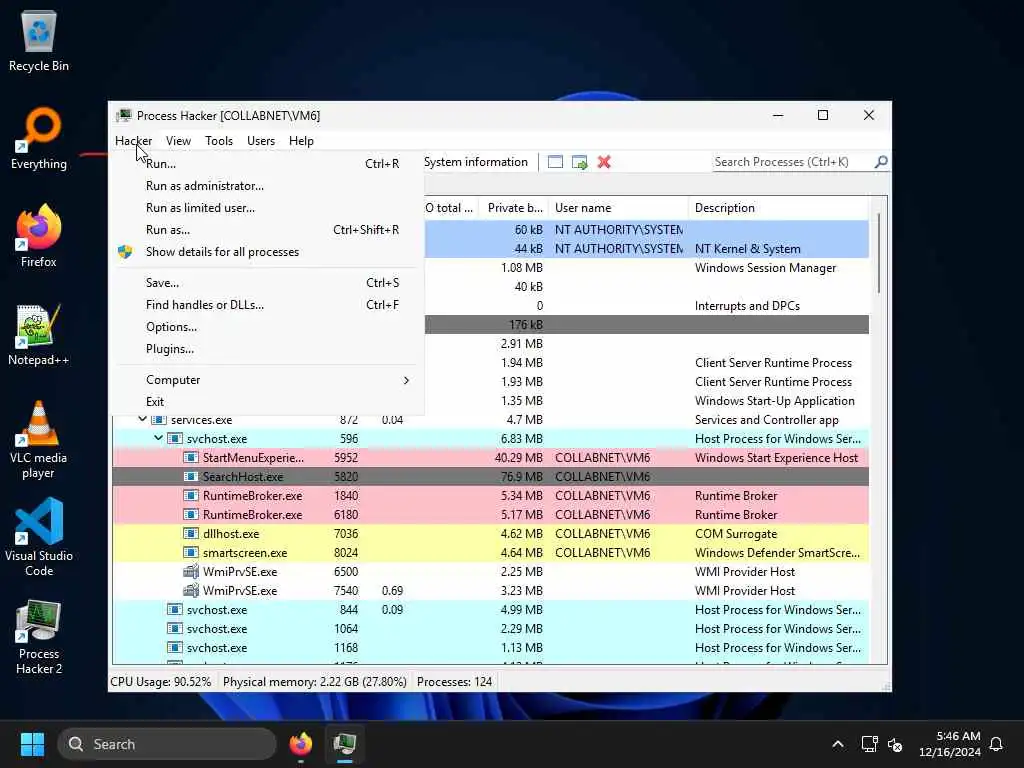
Task: Click the smartscreen.exe process icon
Action: (x=191, y=552)
